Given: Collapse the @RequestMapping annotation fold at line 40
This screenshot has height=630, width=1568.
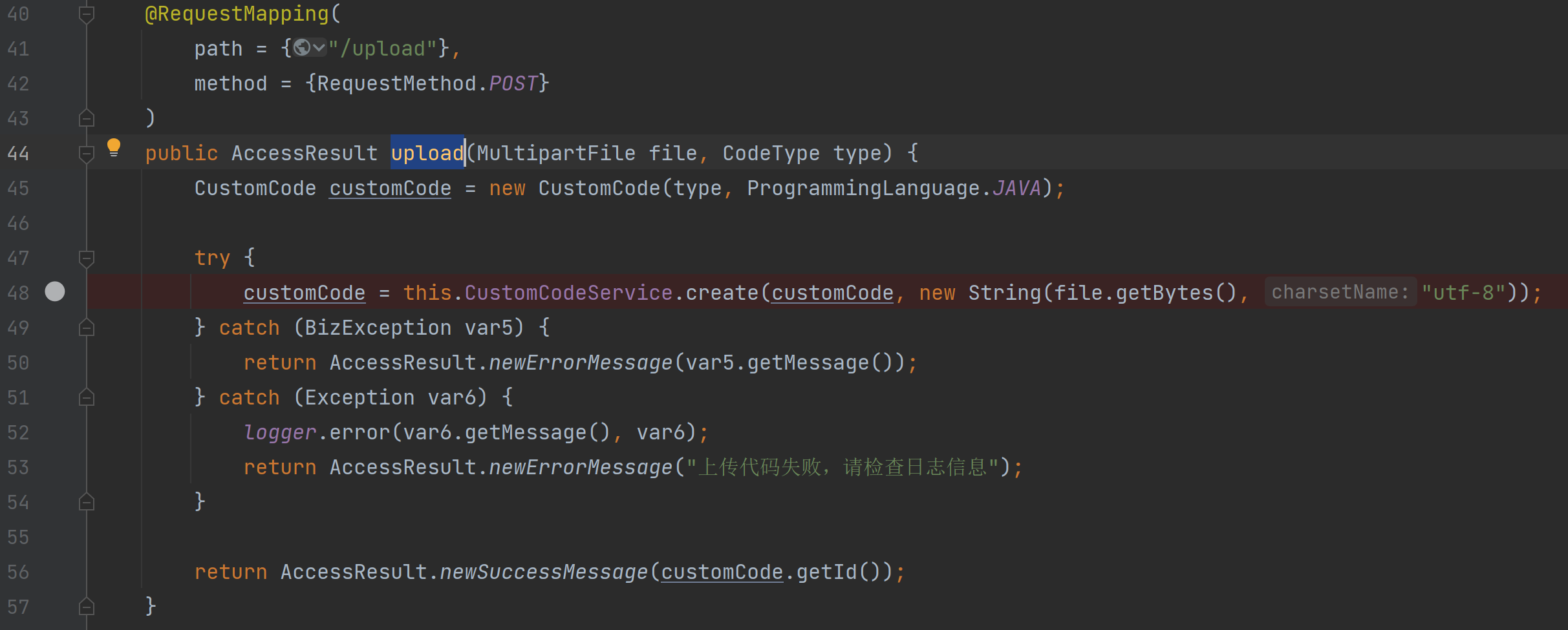Looking at the screenshot, I should point(86,14).
